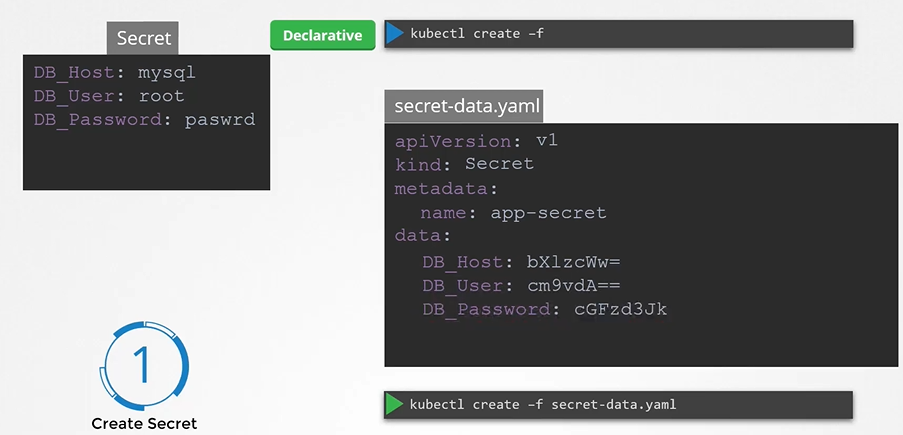
Task: Click the 'apiVersion: v1' line
Action: point(476,141)
